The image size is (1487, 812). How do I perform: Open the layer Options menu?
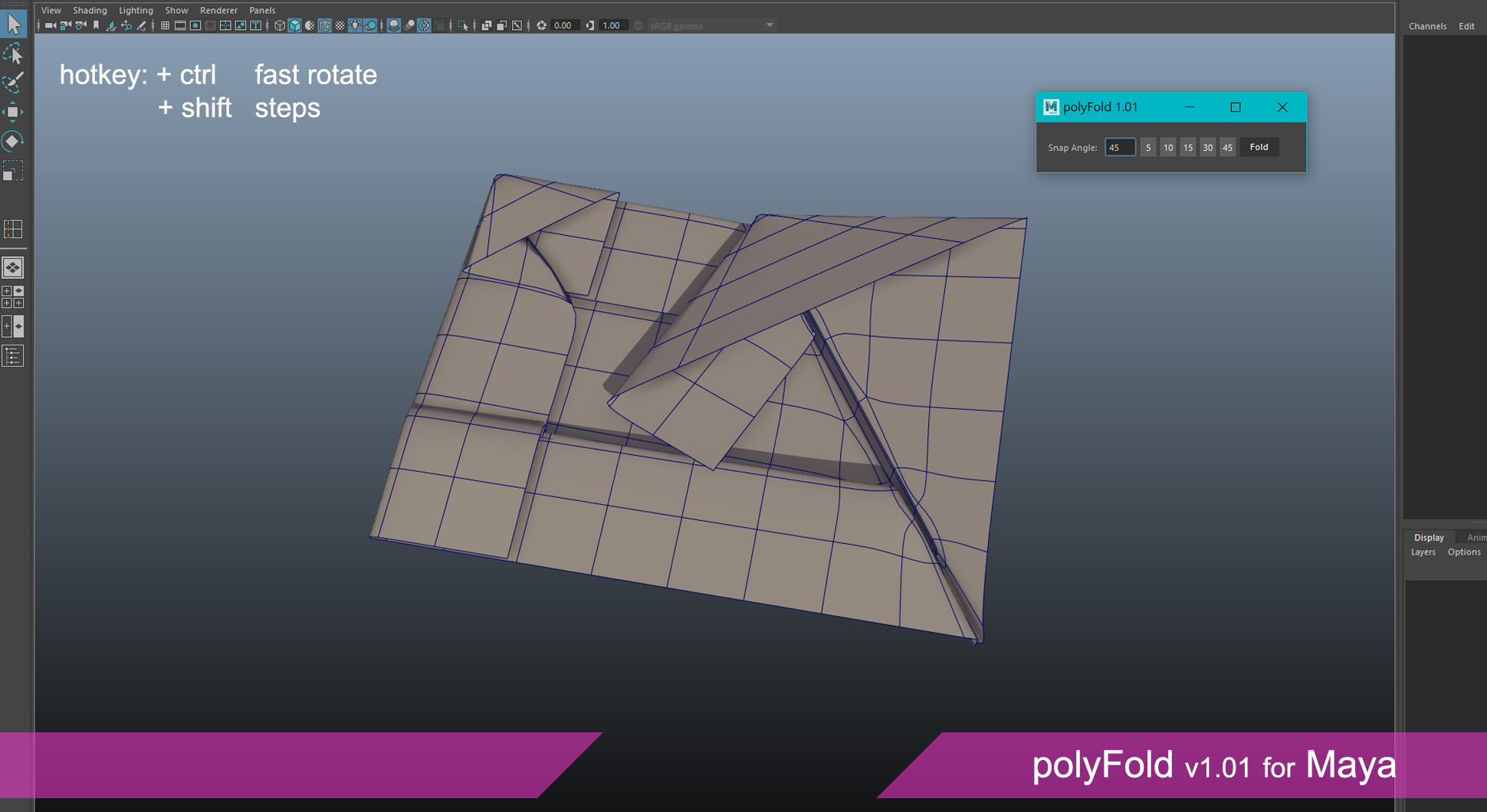(1464, 552)
